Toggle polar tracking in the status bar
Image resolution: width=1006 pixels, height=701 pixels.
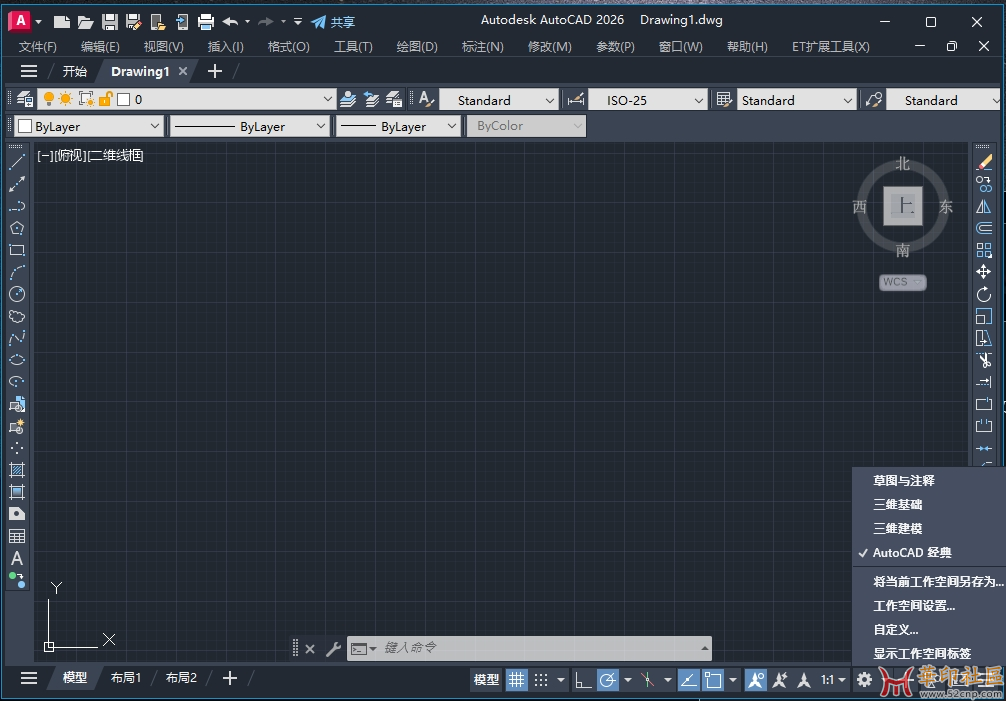click(608, 680)
